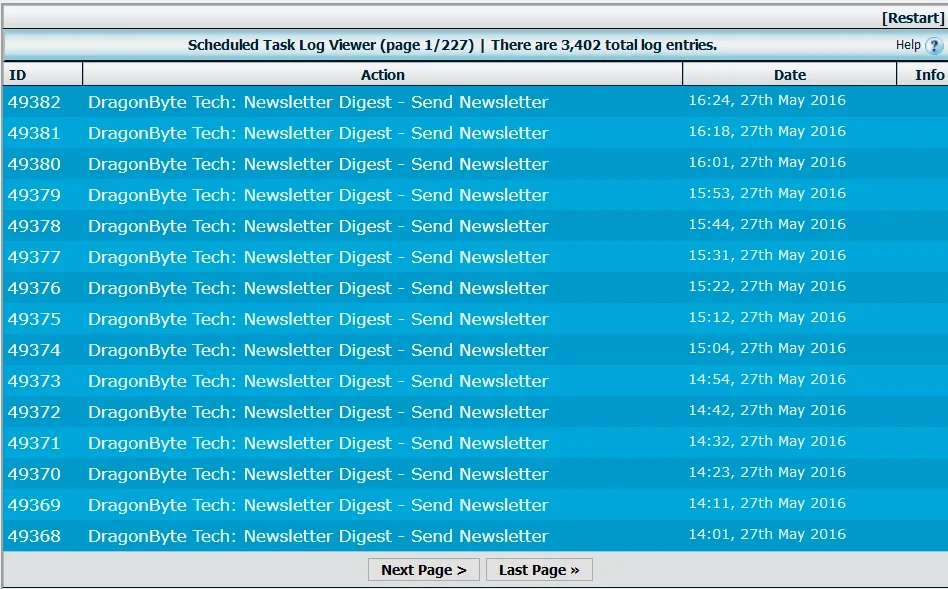The height and width of the screenshot is (589, 948).
Task: Select log ID 49372
Action: coord(34,412)
